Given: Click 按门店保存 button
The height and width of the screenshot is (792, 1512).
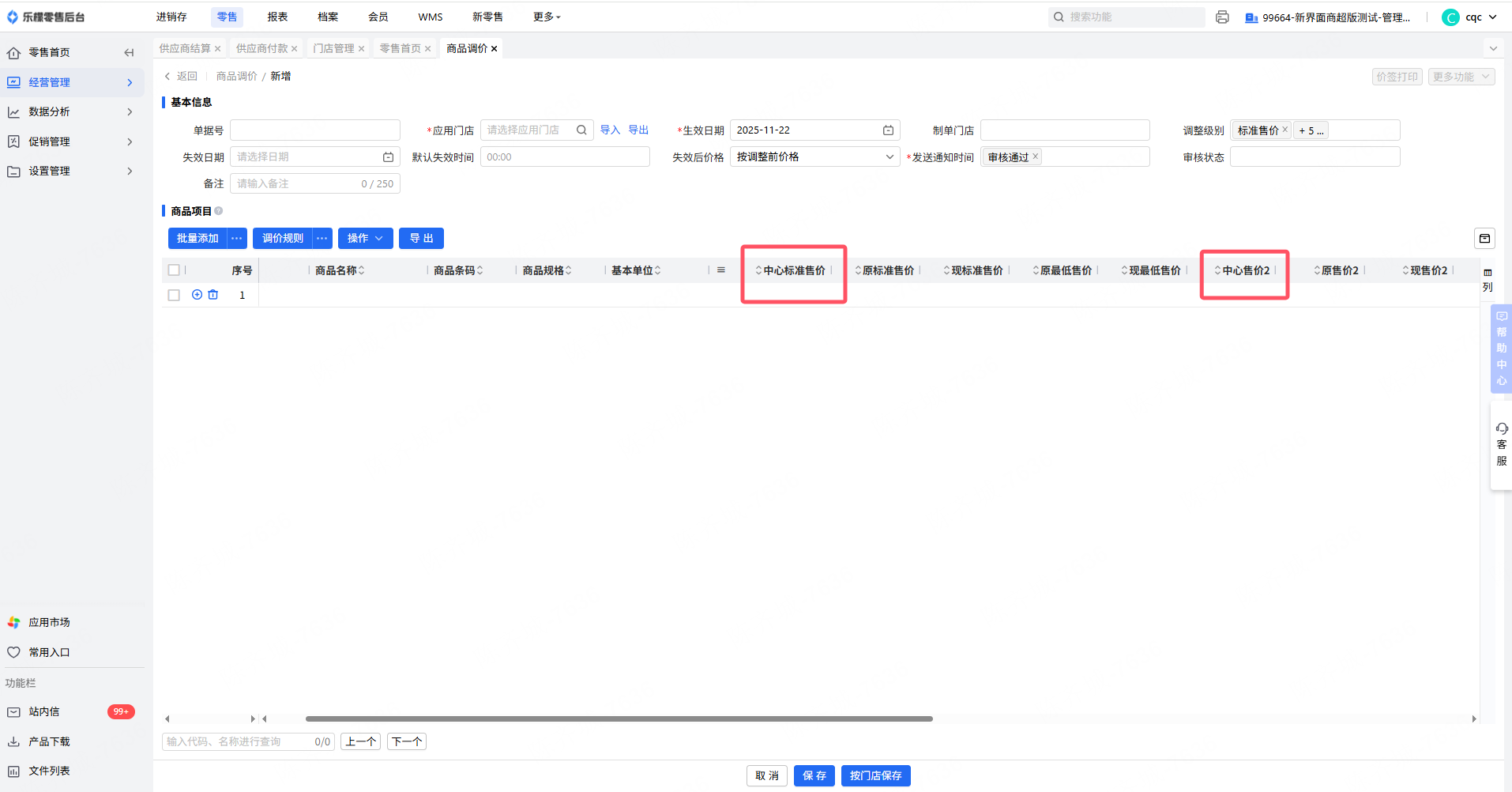Looking at the screenshot, I should click(876, 776).
